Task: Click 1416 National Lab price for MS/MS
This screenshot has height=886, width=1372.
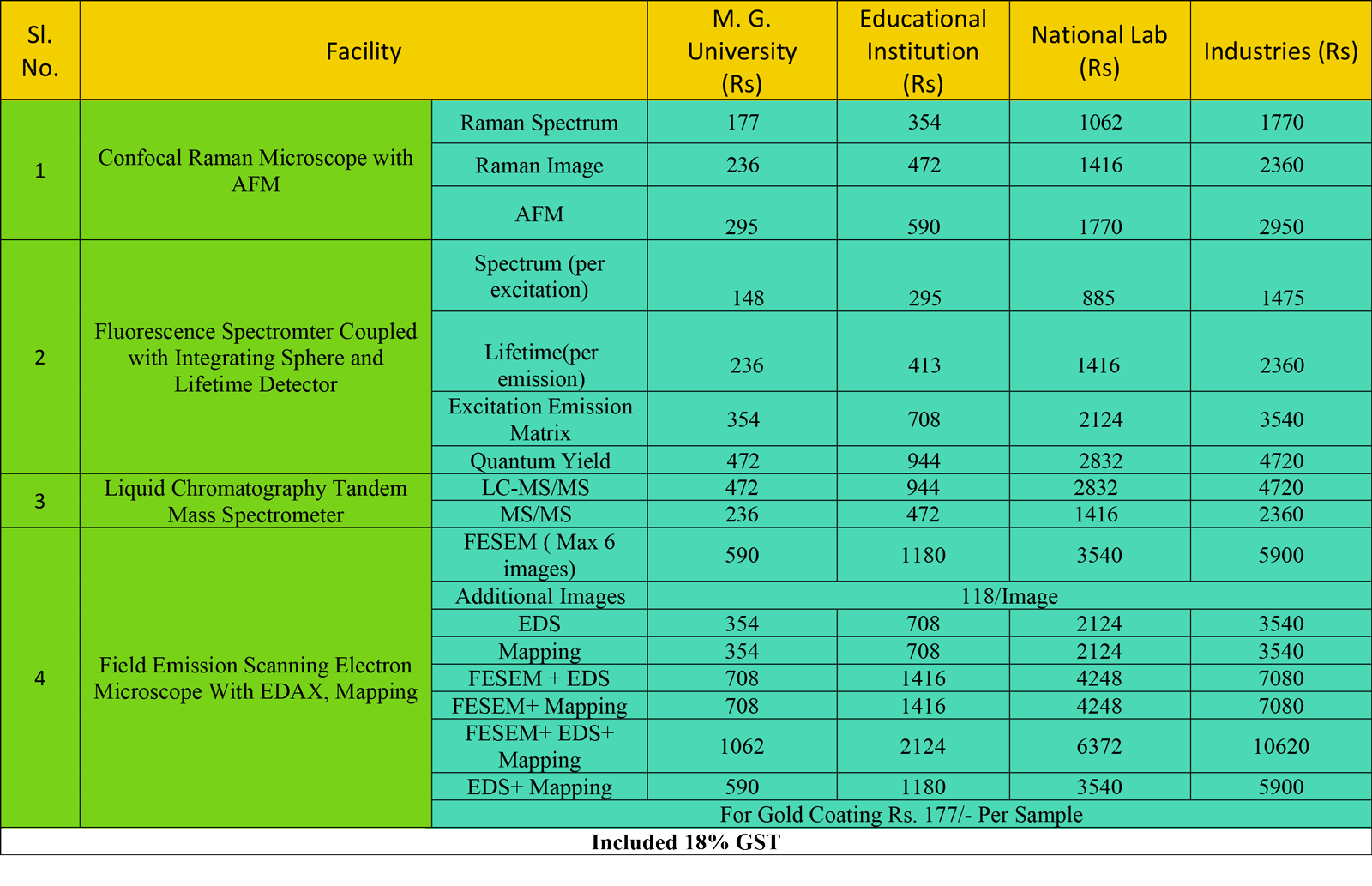Action: [x=1100, y=514]
